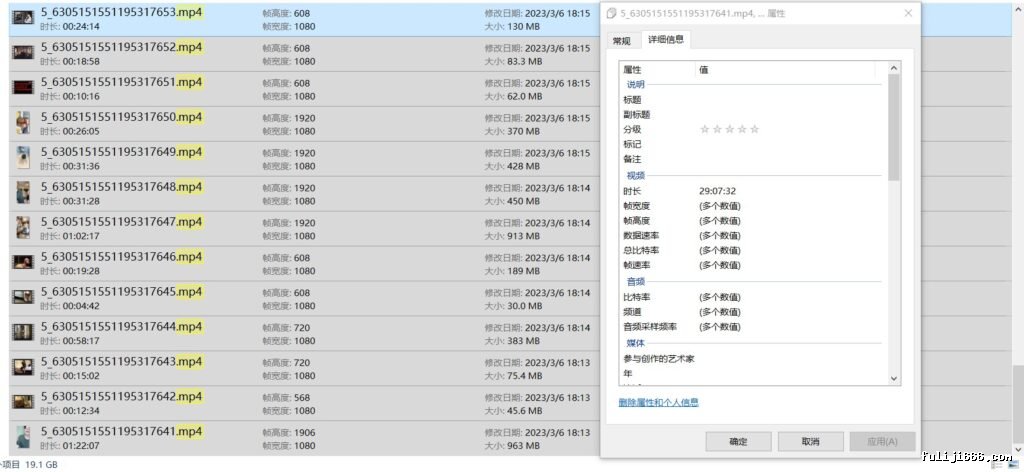
Task: Select the 总比特率 property row
Action: pyautogui.click(x=751, y=251)
